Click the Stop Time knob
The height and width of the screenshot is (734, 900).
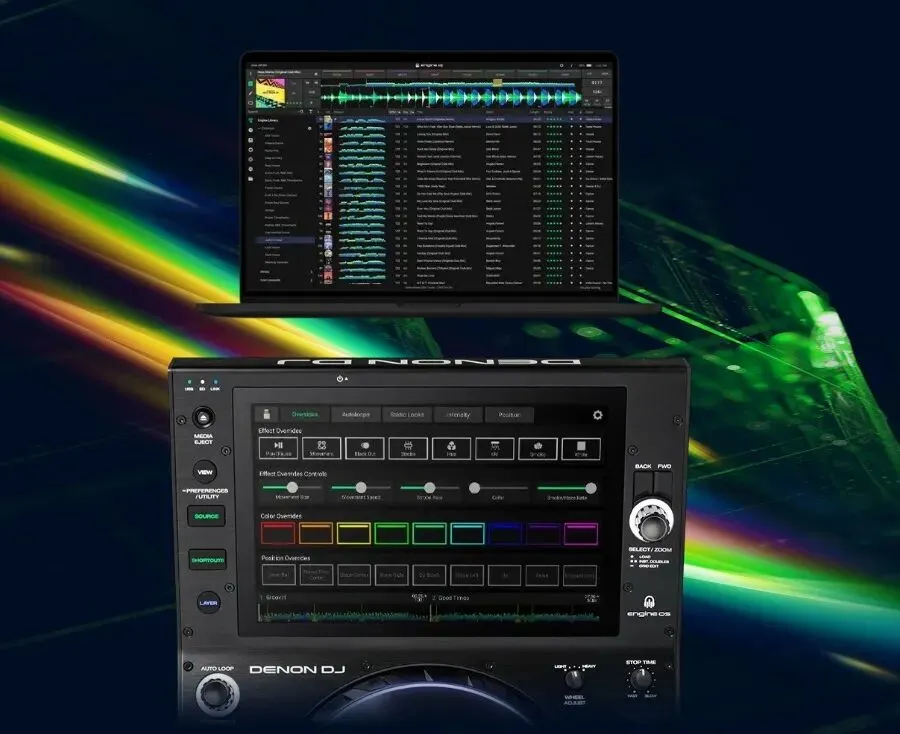click(x=641, y=679)
